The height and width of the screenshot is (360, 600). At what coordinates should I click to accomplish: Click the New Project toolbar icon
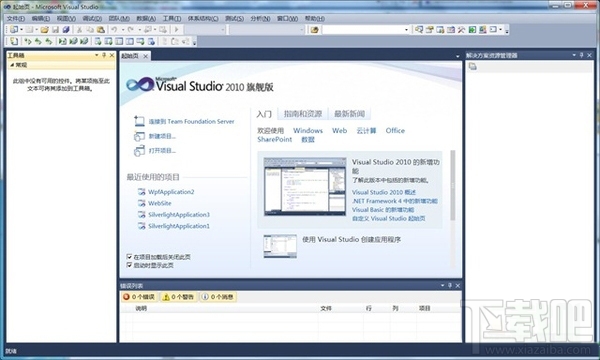click(14, 29)
